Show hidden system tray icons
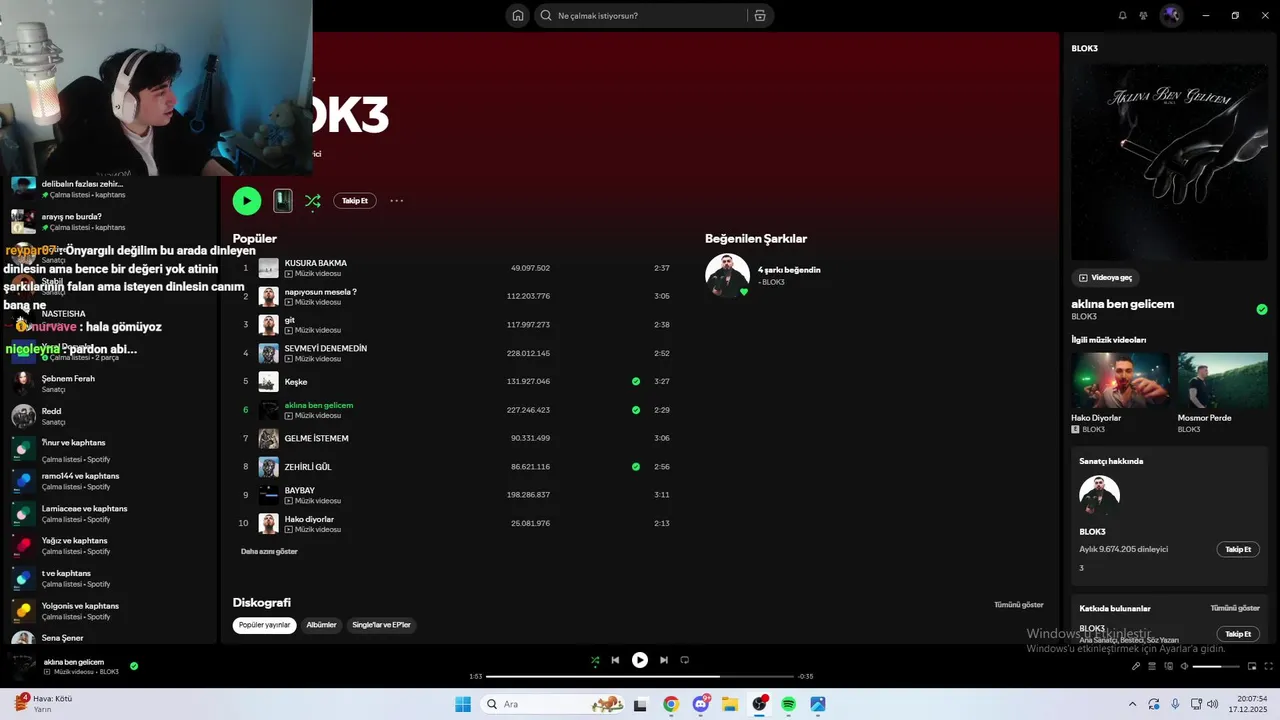The image size is (1280, 720). [x=1132, y=704]
